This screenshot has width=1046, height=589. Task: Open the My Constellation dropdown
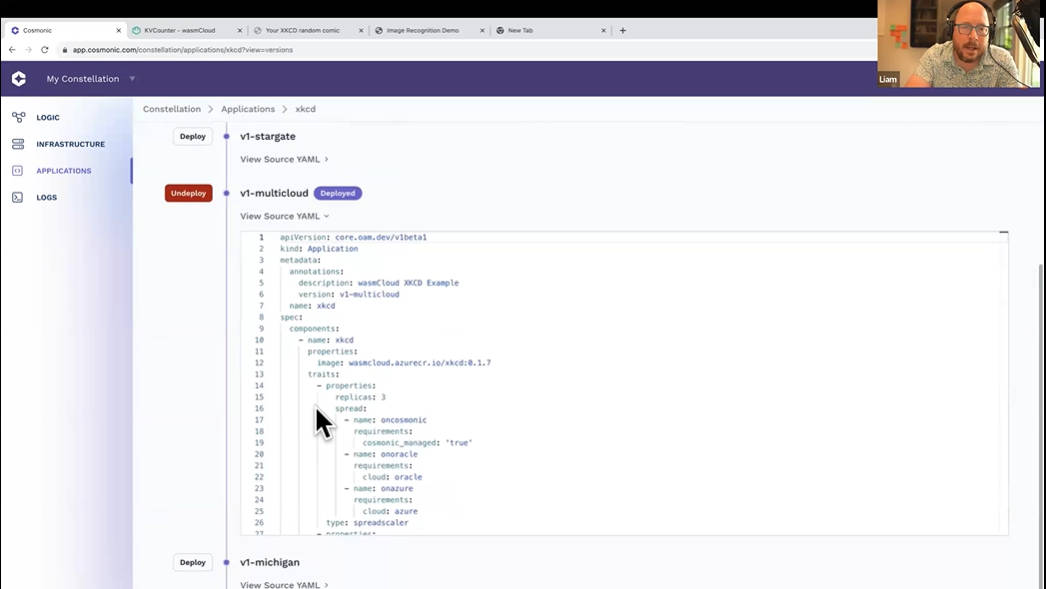(x=91, y=79)
